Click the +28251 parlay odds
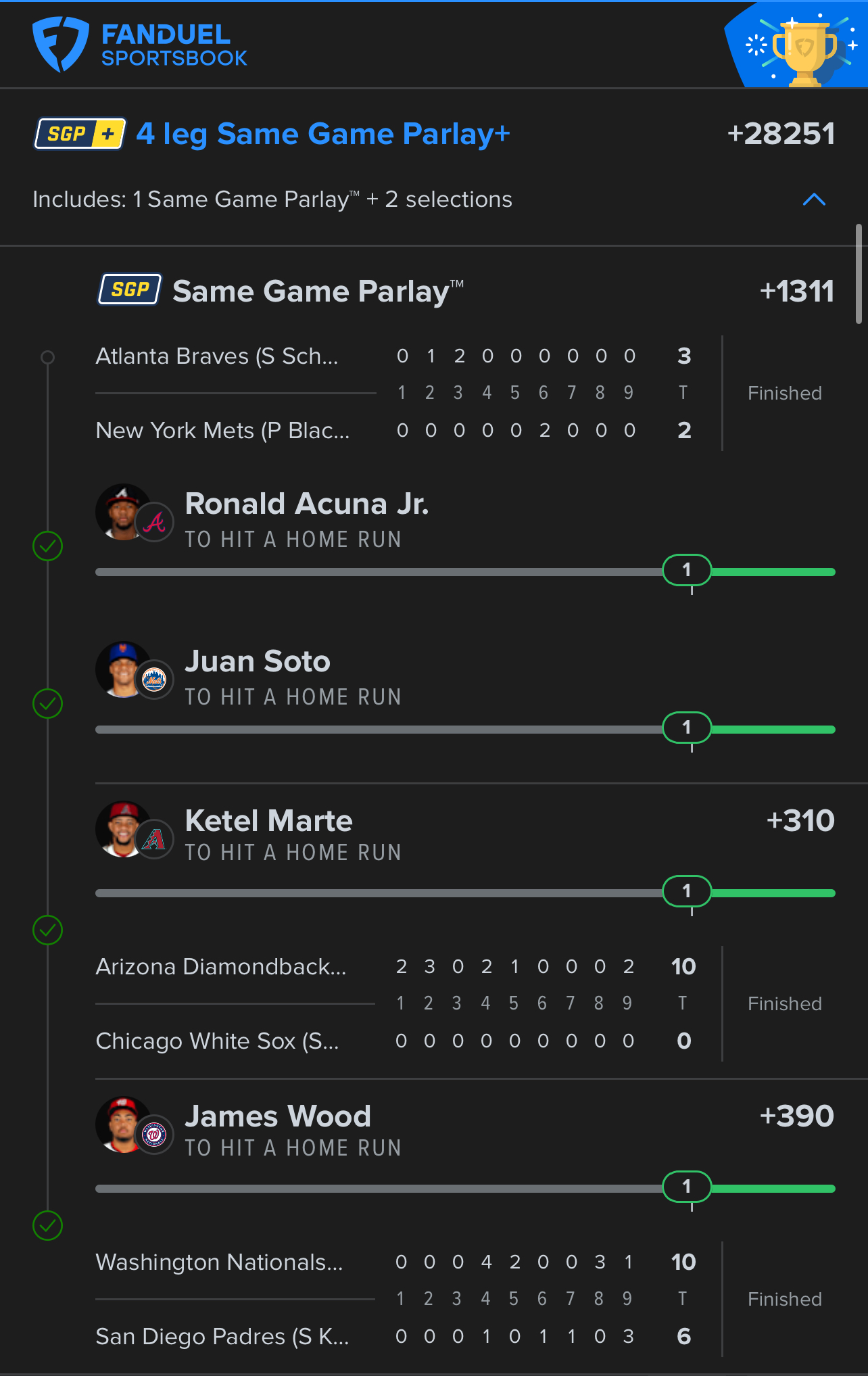The width and height of the screenshot is (868, 1376). (x=781, y=134)
